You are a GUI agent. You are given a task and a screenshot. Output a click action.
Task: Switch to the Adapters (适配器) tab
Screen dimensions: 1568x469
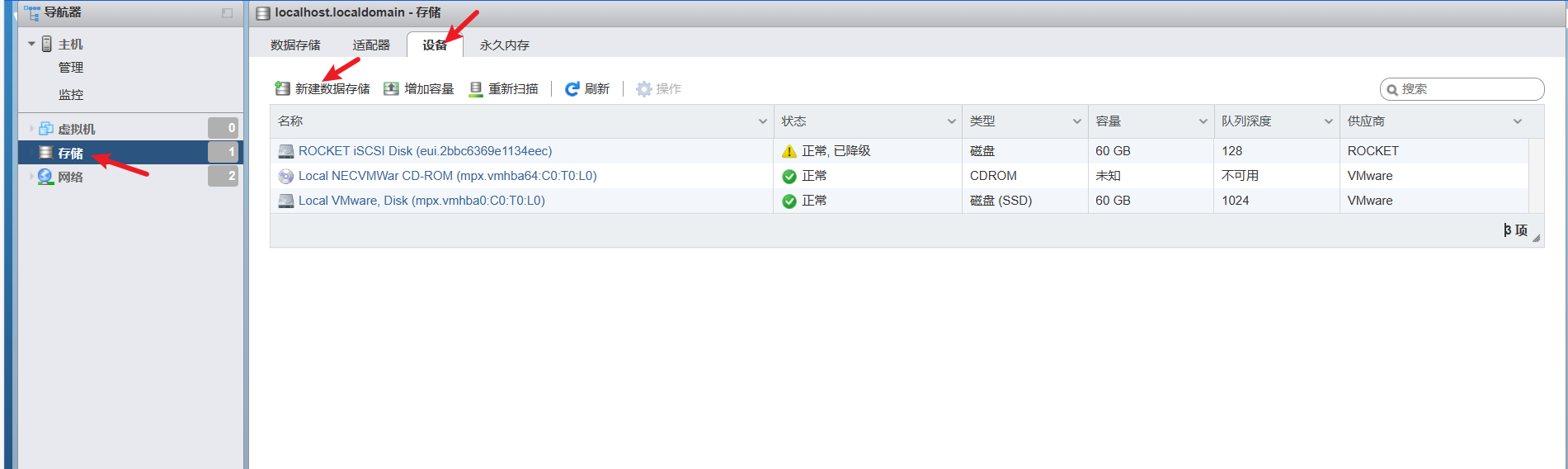[x=371, y=45]
